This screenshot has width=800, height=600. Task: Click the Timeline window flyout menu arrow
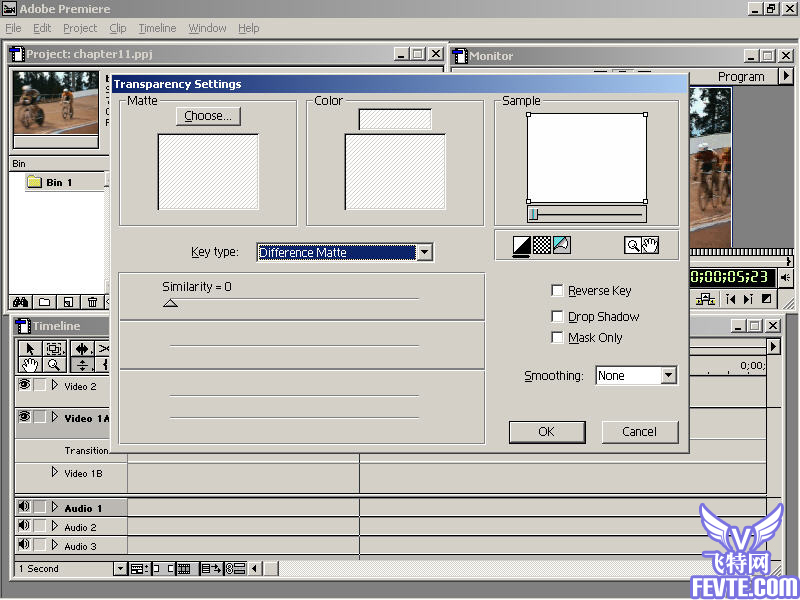[x=773, y=346]
